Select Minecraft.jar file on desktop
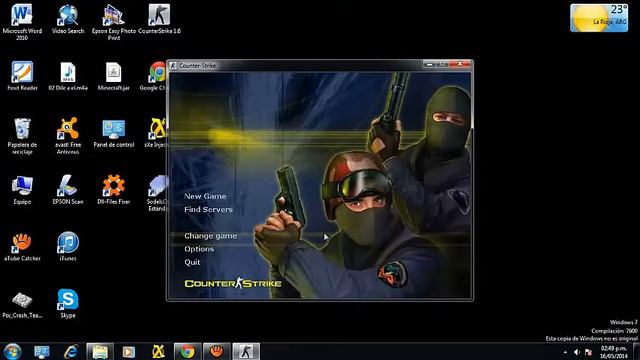This screenshot has height=360, width=640. point(113,76)
